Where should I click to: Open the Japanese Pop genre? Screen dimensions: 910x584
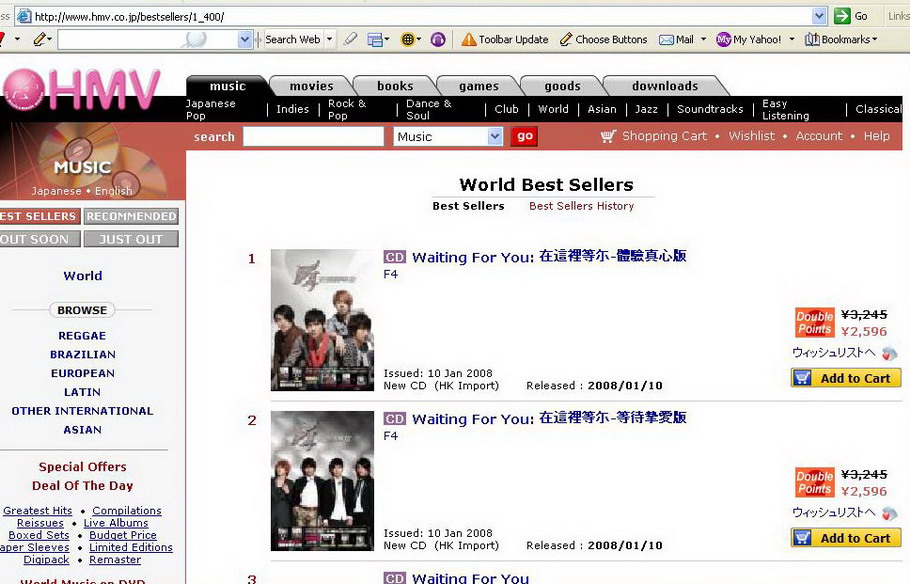coord(211,109)
